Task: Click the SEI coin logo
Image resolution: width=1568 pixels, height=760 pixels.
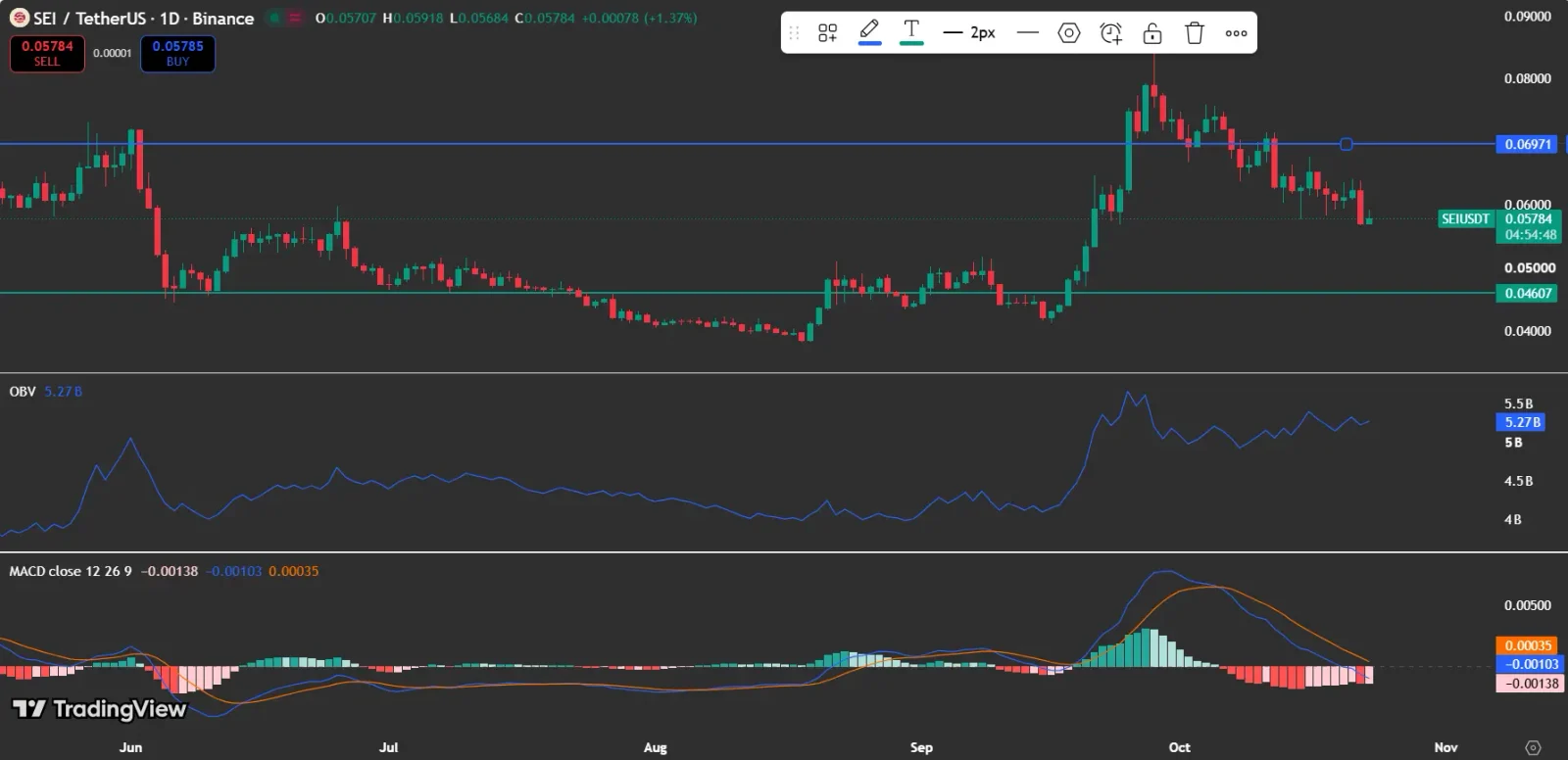Action: click(19, 19)
